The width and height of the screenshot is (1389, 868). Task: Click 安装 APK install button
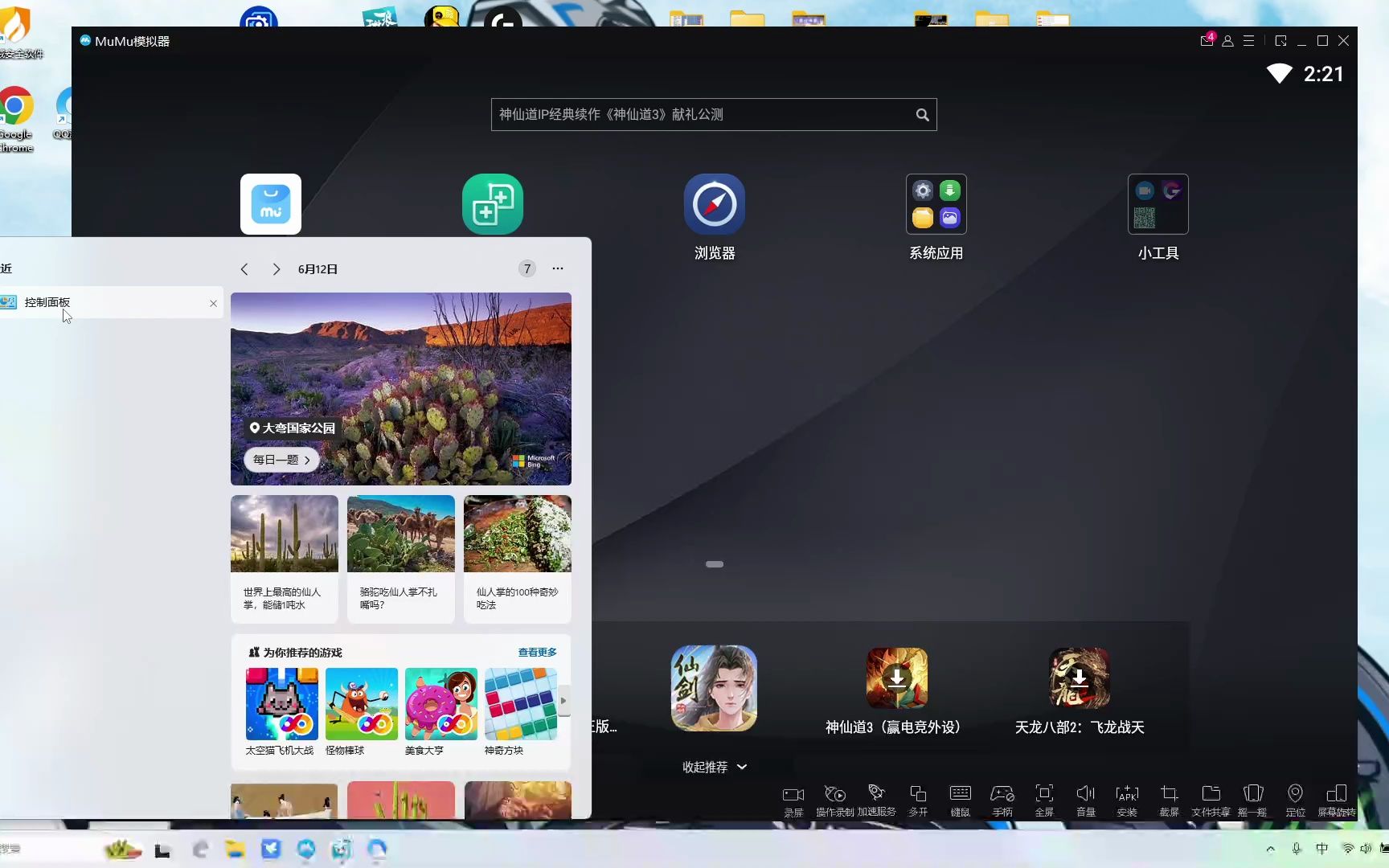[x=1127, y=800]
